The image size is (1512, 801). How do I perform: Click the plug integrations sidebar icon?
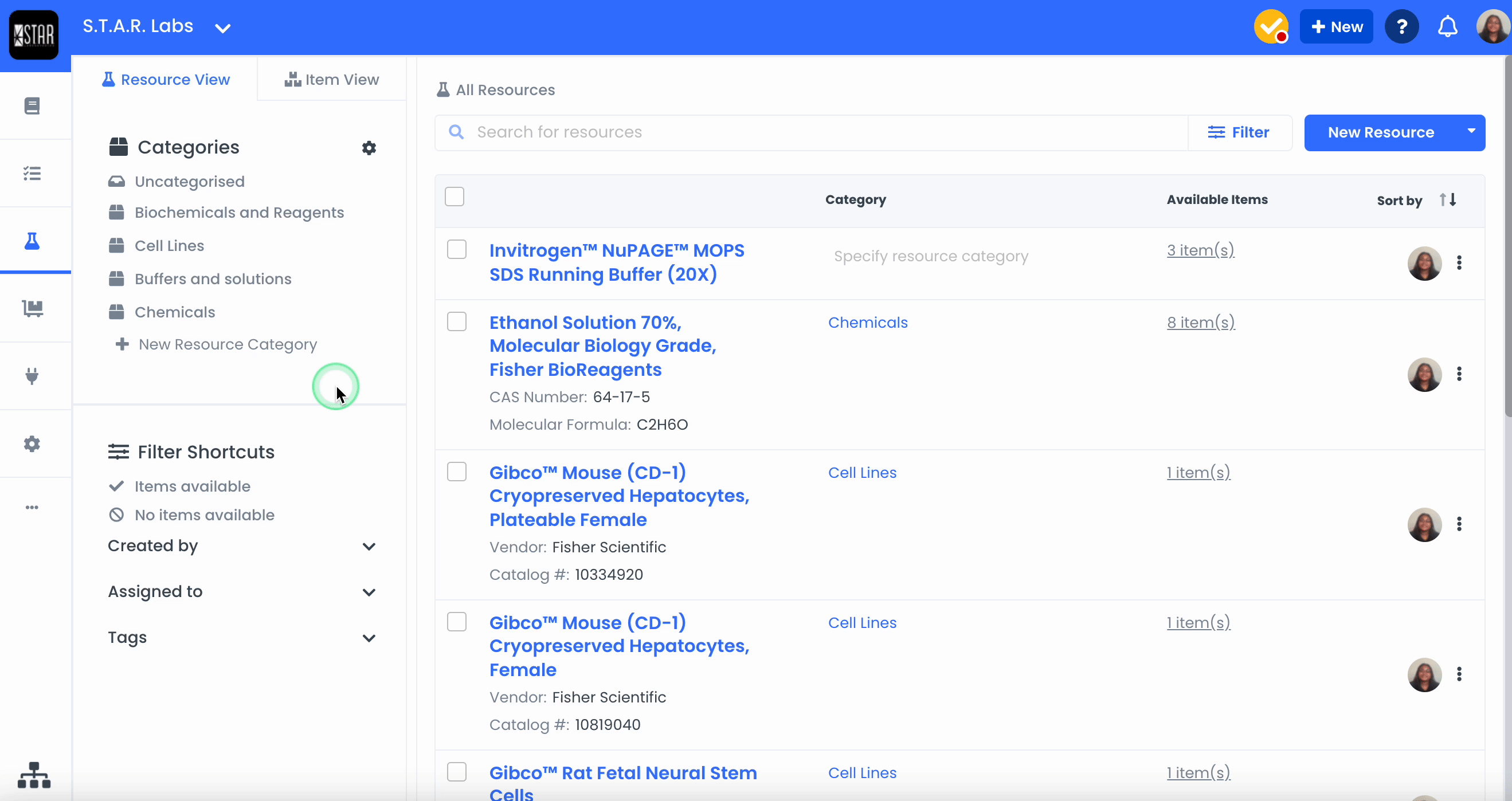point(32,376)
